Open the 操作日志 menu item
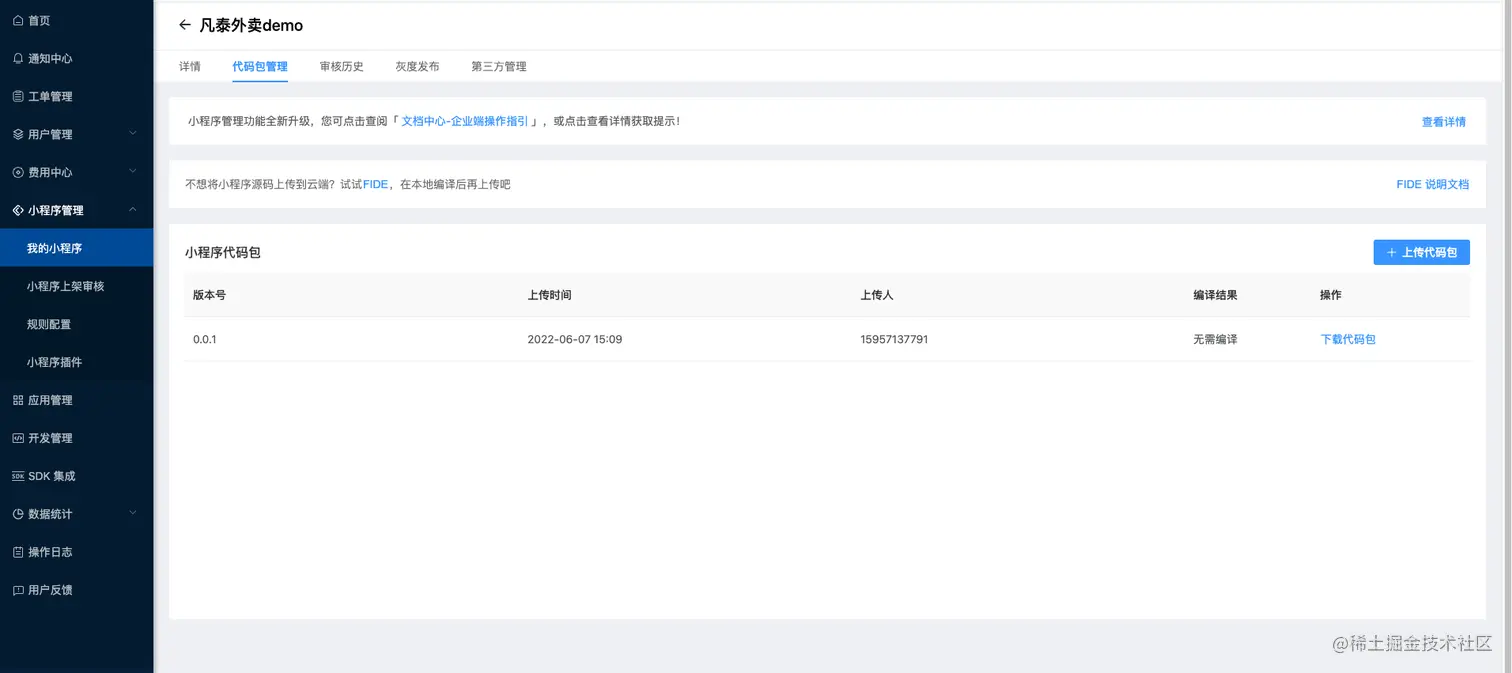The width and height of the screenshot is (1512, 673). 76,552
